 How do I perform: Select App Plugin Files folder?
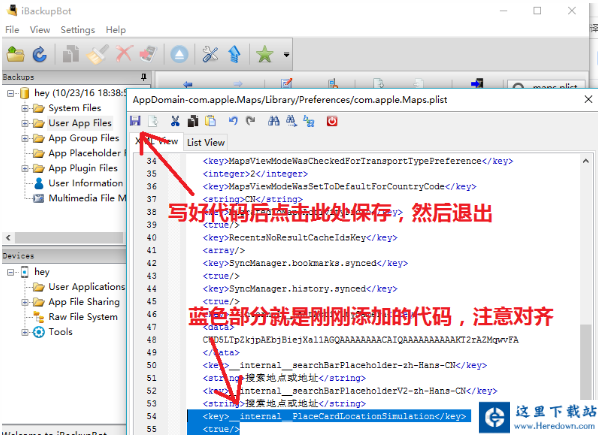(x=83, y=168)
